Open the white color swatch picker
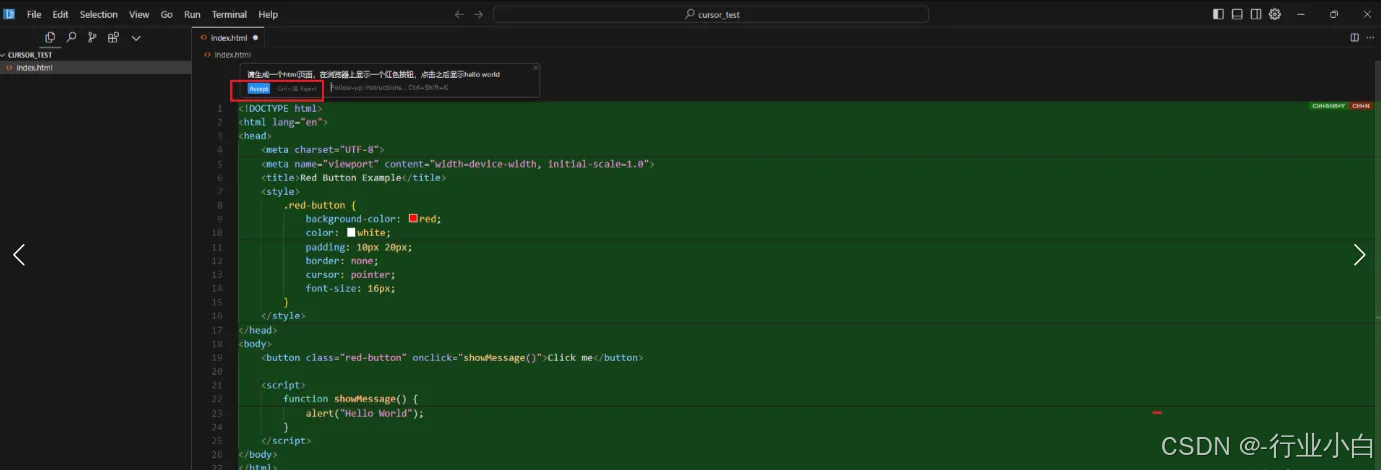This screenshot has height=470, width=1381. [351, 232]
